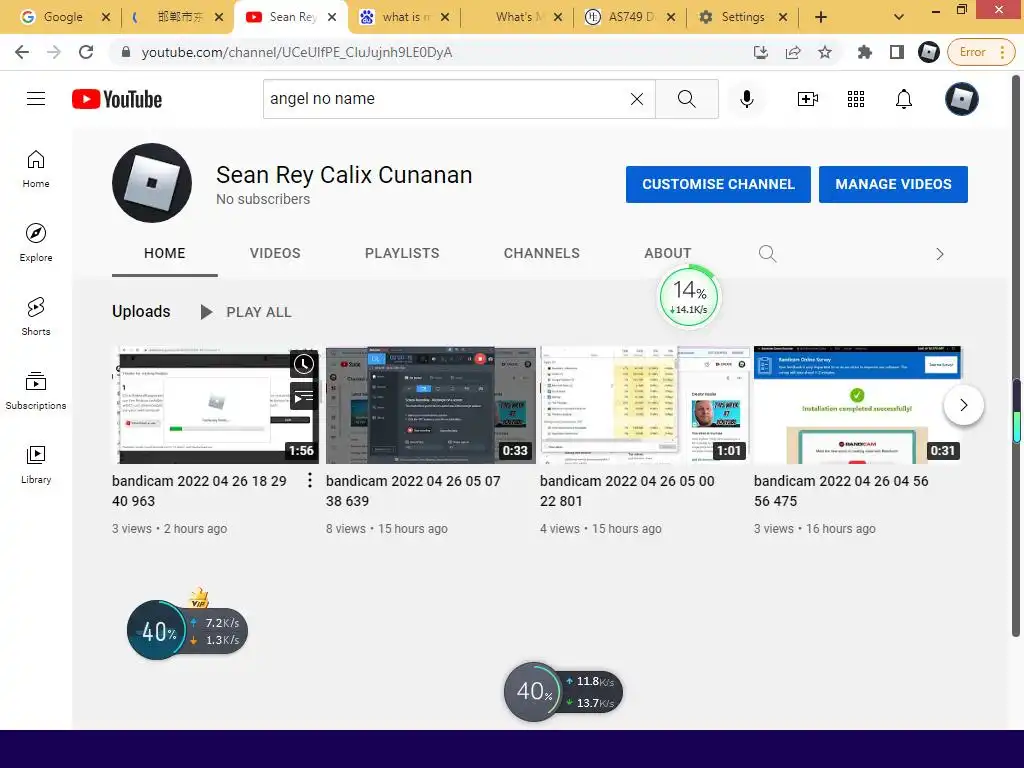This screenshot has height=768, width=1024.
Task: Click PLAY ALL for uploads
Action: (x=246, y=312)
